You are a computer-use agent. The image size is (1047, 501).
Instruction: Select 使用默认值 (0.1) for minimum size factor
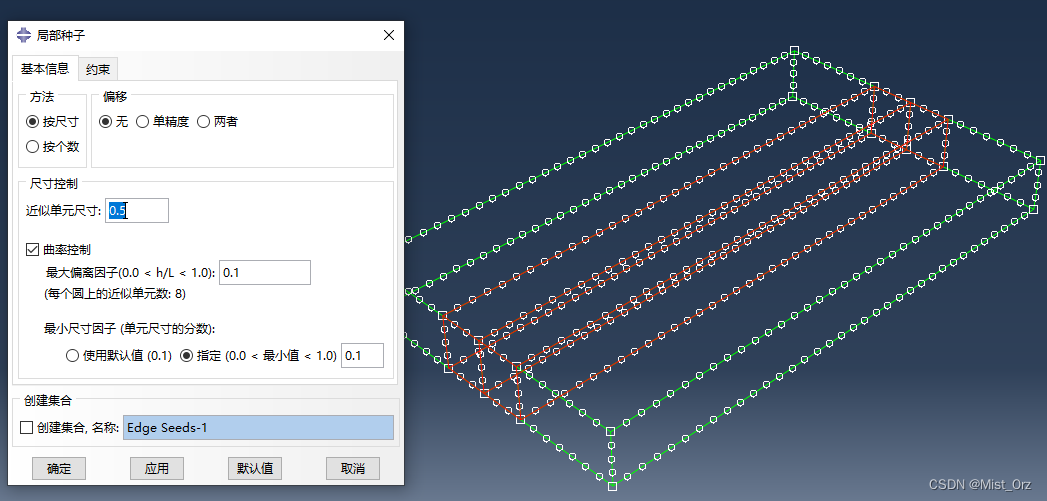72,355
